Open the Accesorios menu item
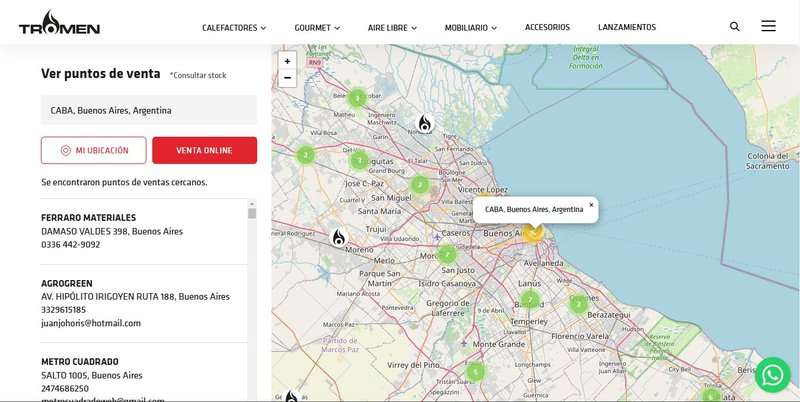This screenshot has width=800, height=402. (547, 27)
